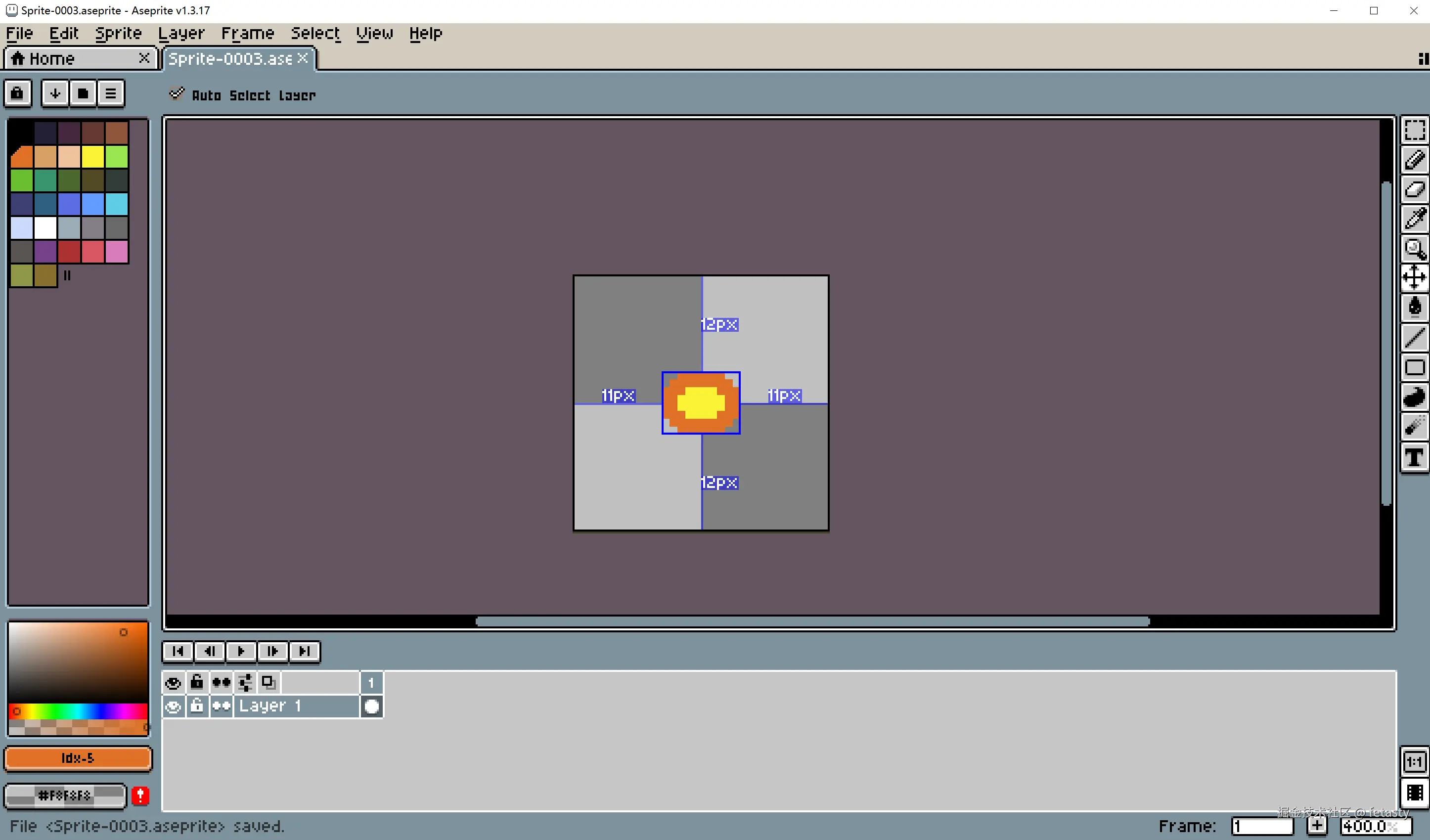Click the new frame plus button
The width and height of the screenshot is (1430, 840).
[1317, 826]
